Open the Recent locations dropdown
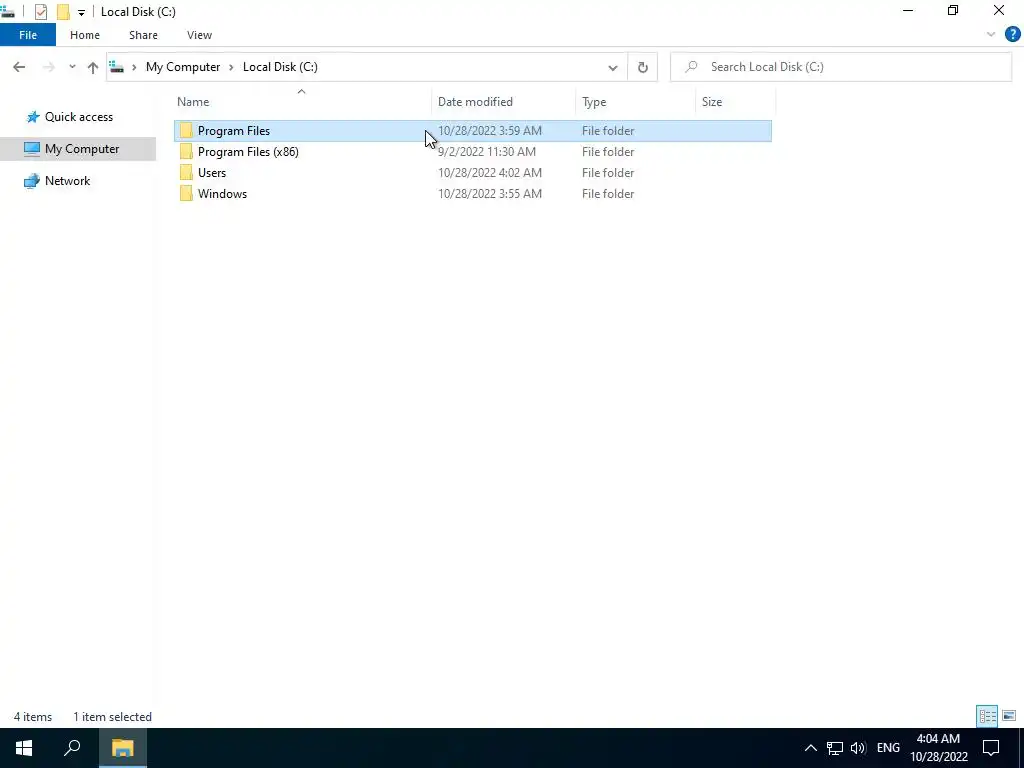This screenshot has height=768, width=1024. 72,67
